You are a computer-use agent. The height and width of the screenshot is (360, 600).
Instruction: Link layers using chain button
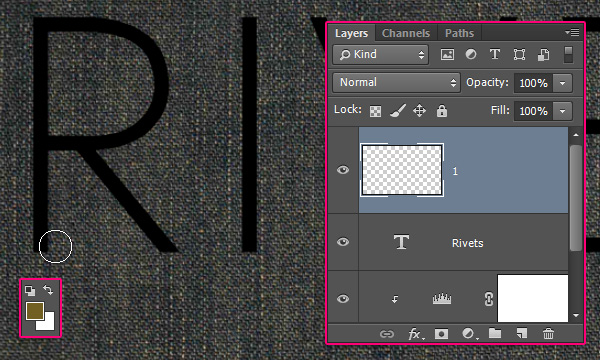[386, 334]
